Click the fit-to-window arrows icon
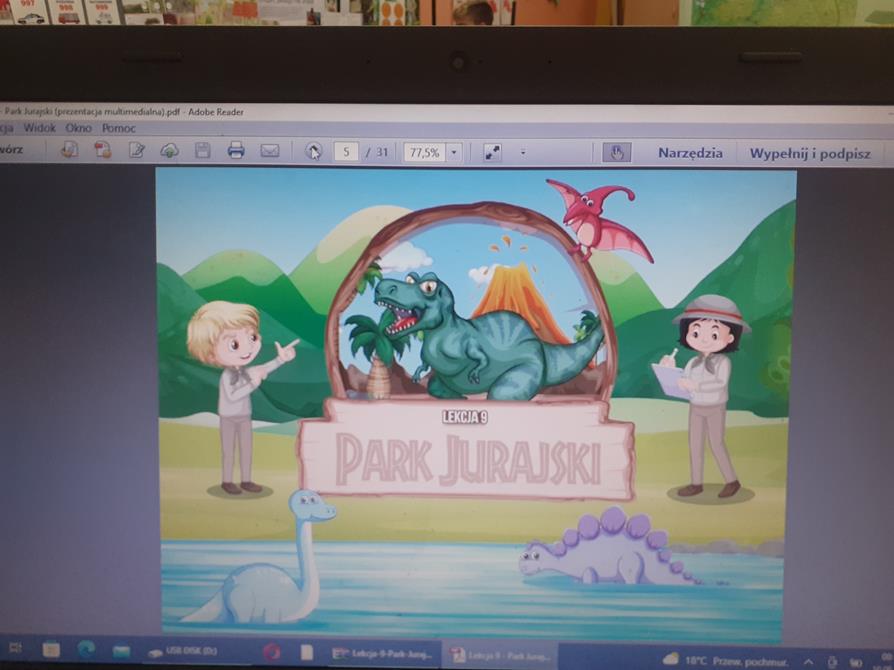 coord(492,152)
